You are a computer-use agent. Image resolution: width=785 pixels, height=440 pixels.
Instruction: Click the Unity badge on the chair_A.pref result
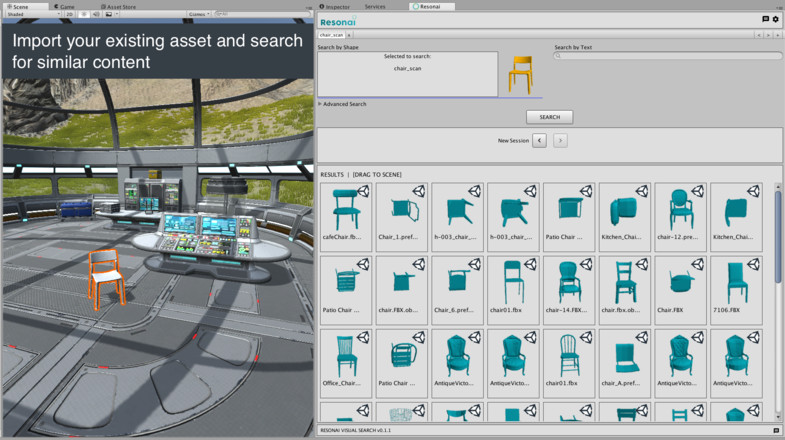pos(642,337)
